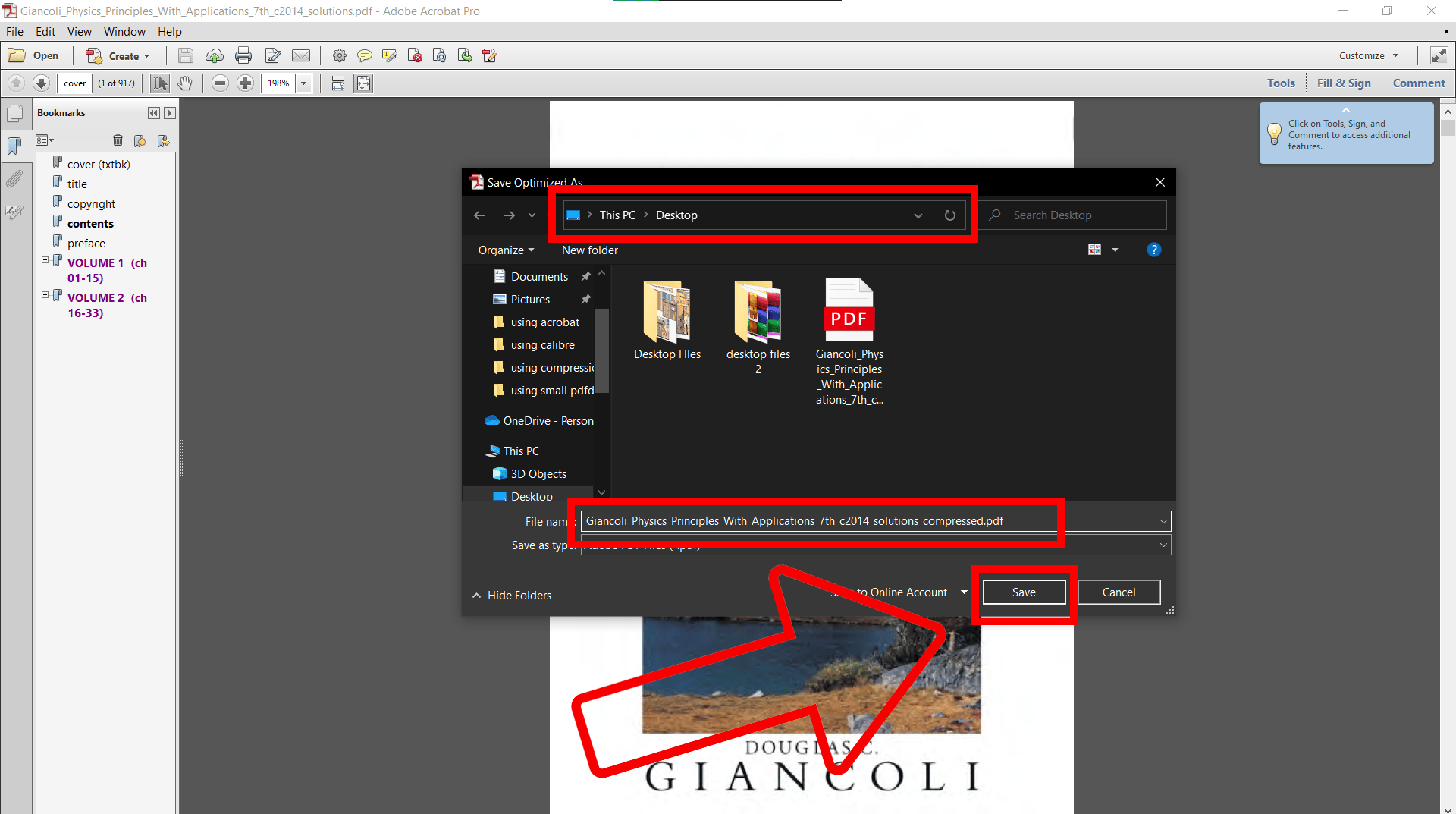This screenshot has height=814, width=1456.
Task: Open the Save as type dropdown
Action: coord(1163,545)
